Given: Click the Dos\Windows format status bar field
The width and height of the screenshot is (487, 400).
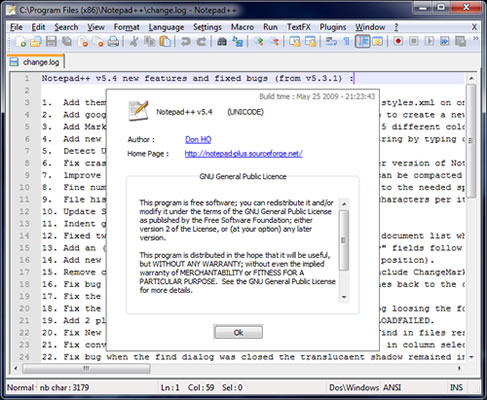Looking at the screenshot, I should point(354,387).
